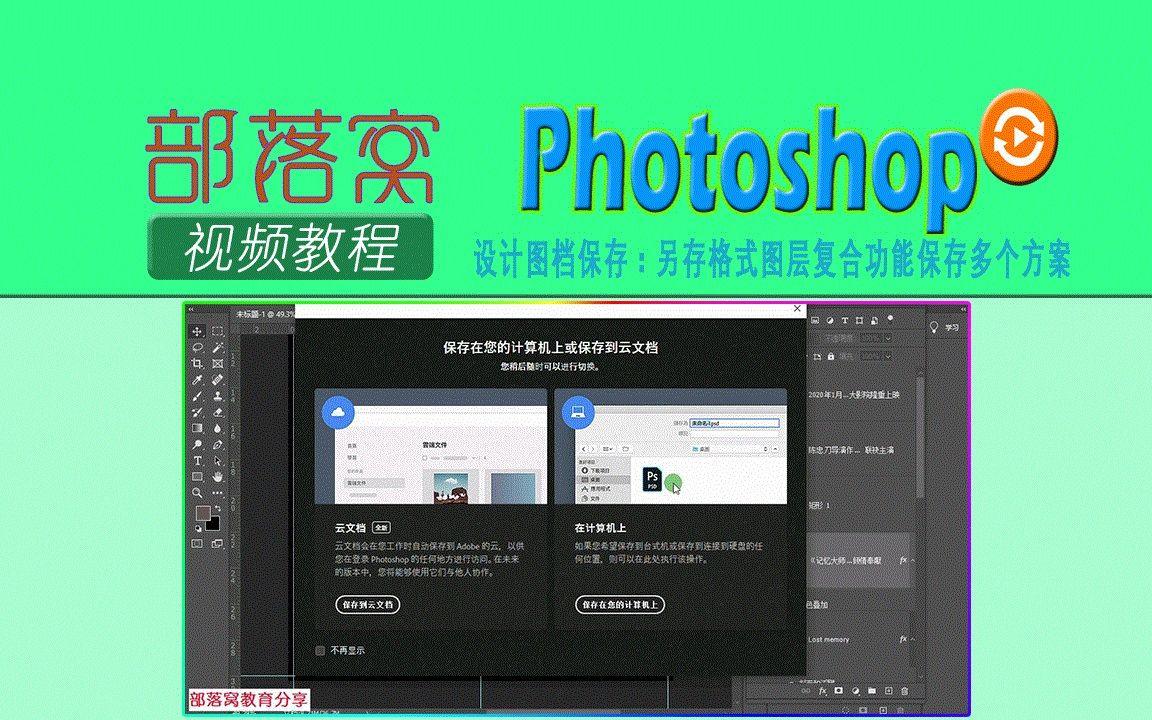1152x720 pixels.
Task: Open the background color swatch
Action: [x=214, y=525]
